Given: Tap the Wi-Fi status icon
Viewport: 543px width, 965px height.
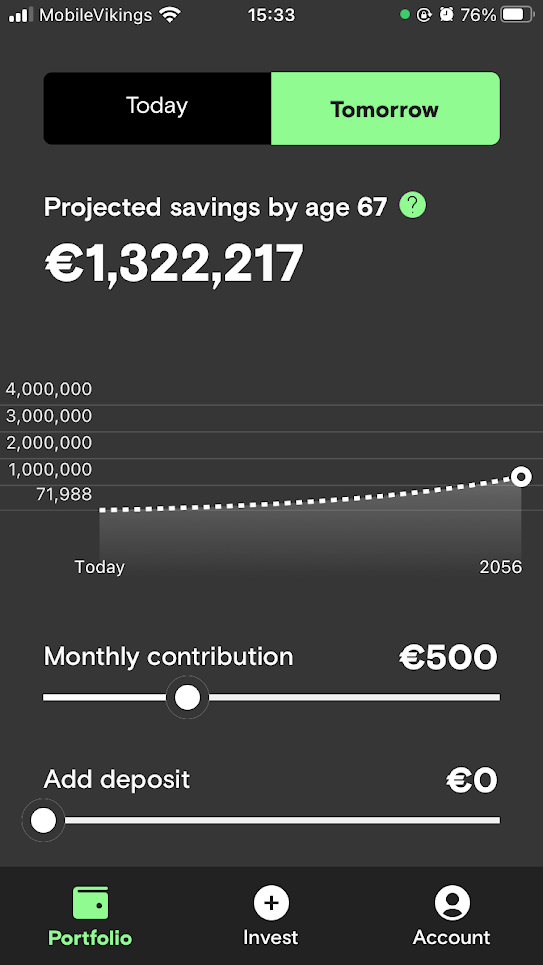Looking at the screenshot, I should point(170,14).
